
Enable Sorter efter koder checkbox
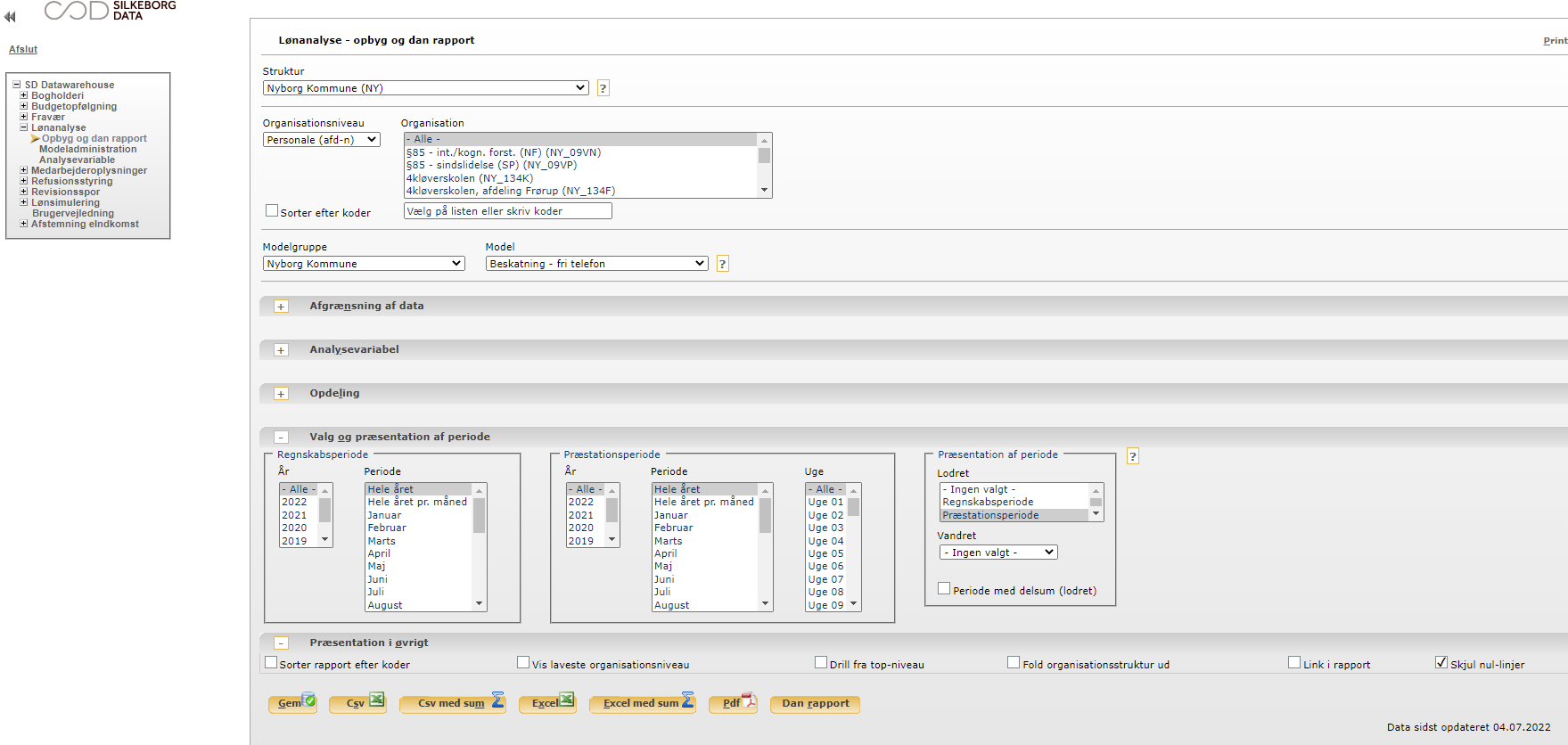pyautogui.click(x=272, y=211)
